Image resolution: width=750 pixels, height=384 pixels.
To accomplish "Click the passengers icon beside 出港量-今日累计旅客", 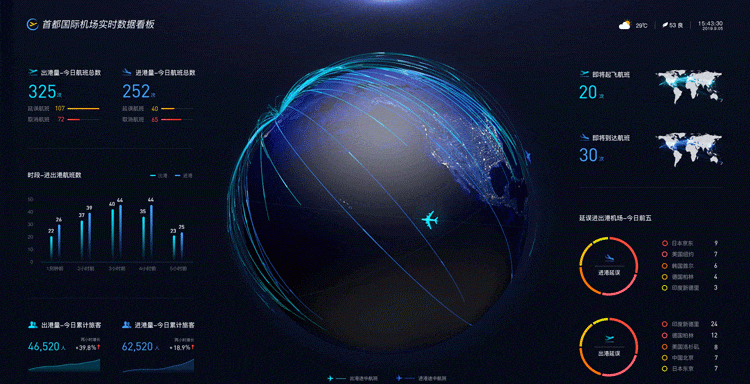I will click(33, 325).
